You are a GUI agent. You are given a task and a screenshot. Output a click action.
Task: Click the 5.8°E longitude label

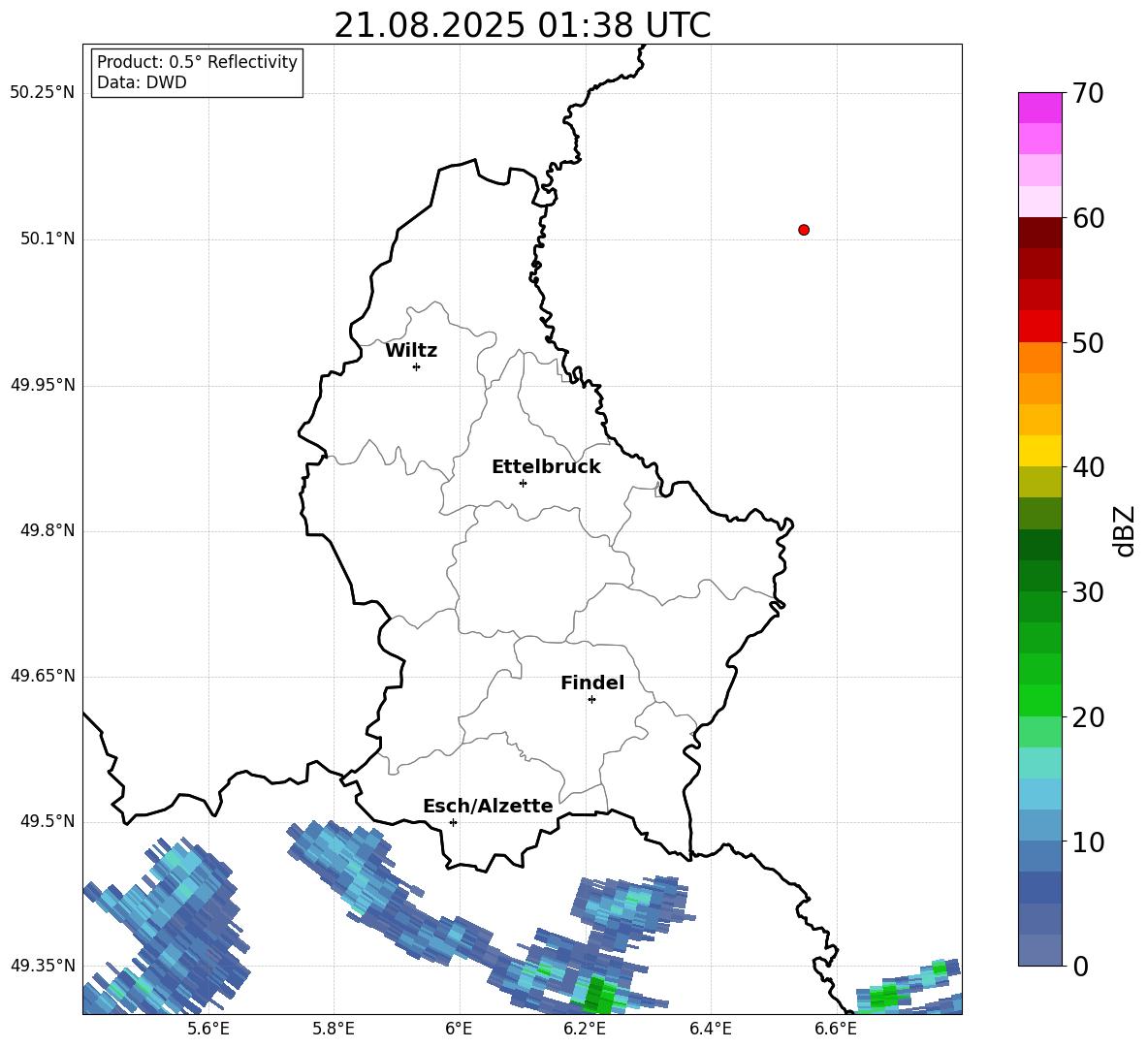coord(334,1029)
